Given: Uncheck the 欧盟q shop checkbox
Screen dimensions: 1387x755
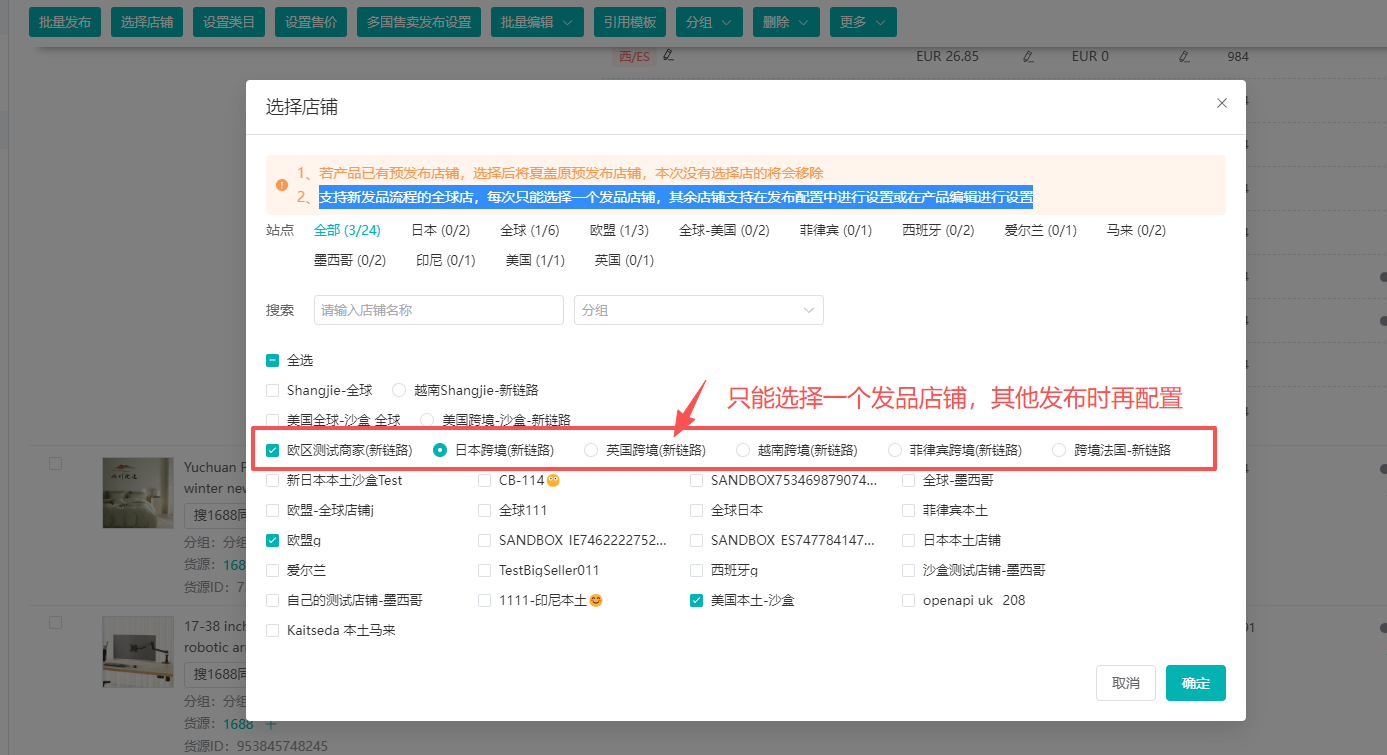Looking at the screenshot, I should pyautogui.click(x=272, y=539).
